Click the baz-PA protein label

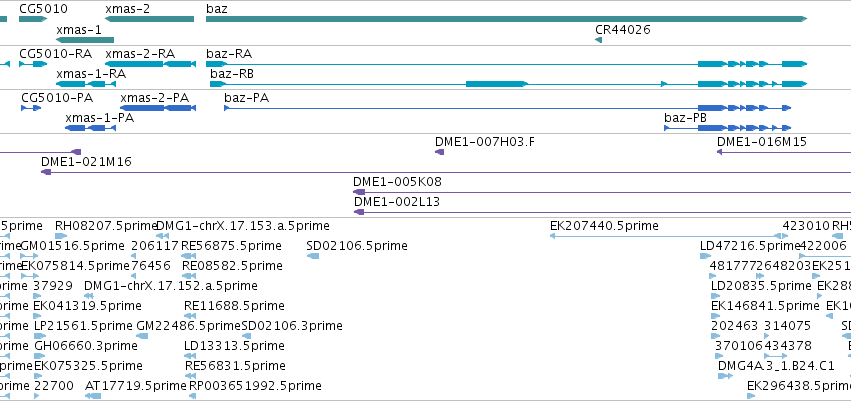(x=246, y=98)
